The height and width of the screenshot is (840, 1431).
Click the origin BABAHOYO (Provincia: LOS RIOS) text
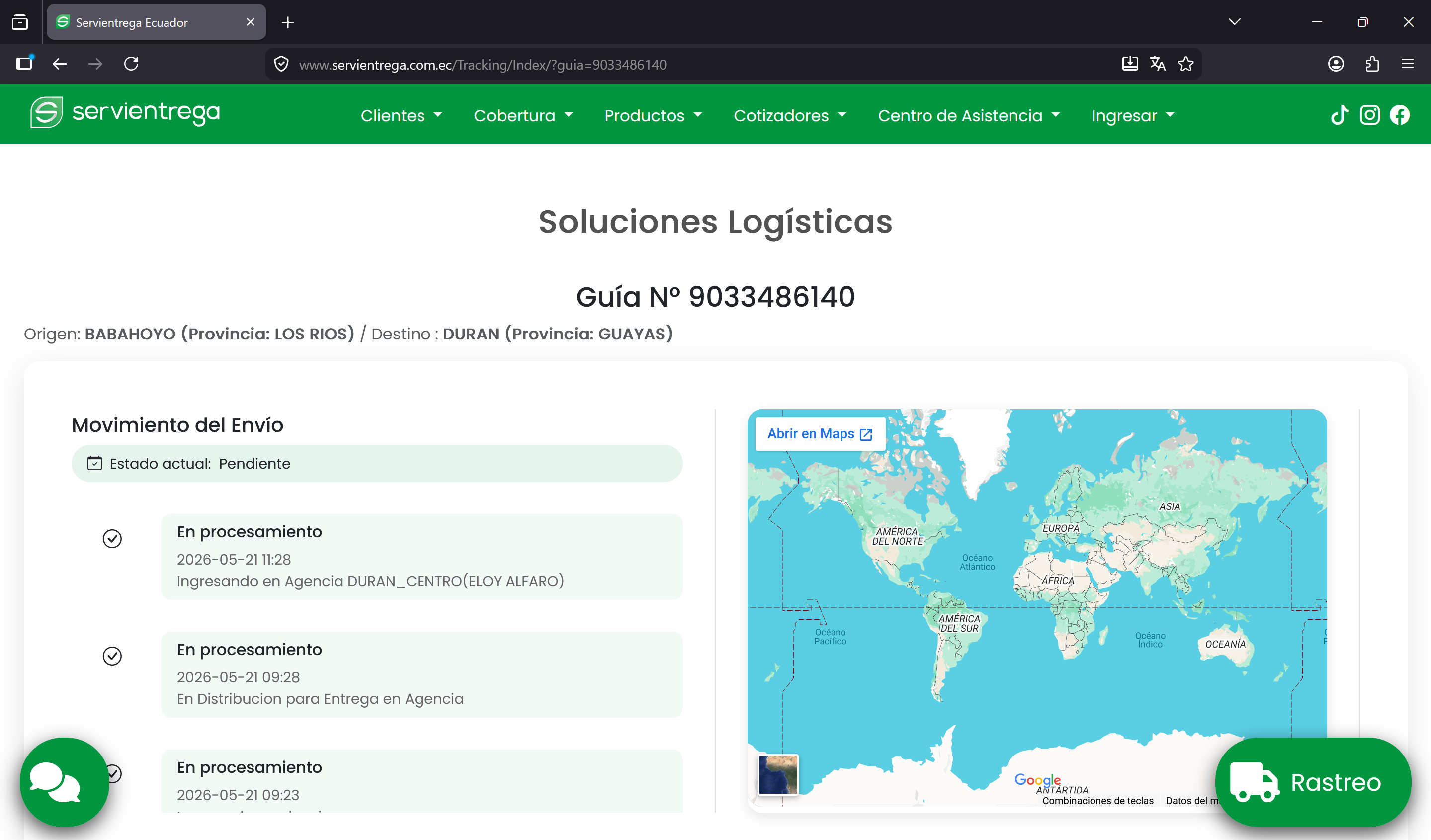(220, 334)
